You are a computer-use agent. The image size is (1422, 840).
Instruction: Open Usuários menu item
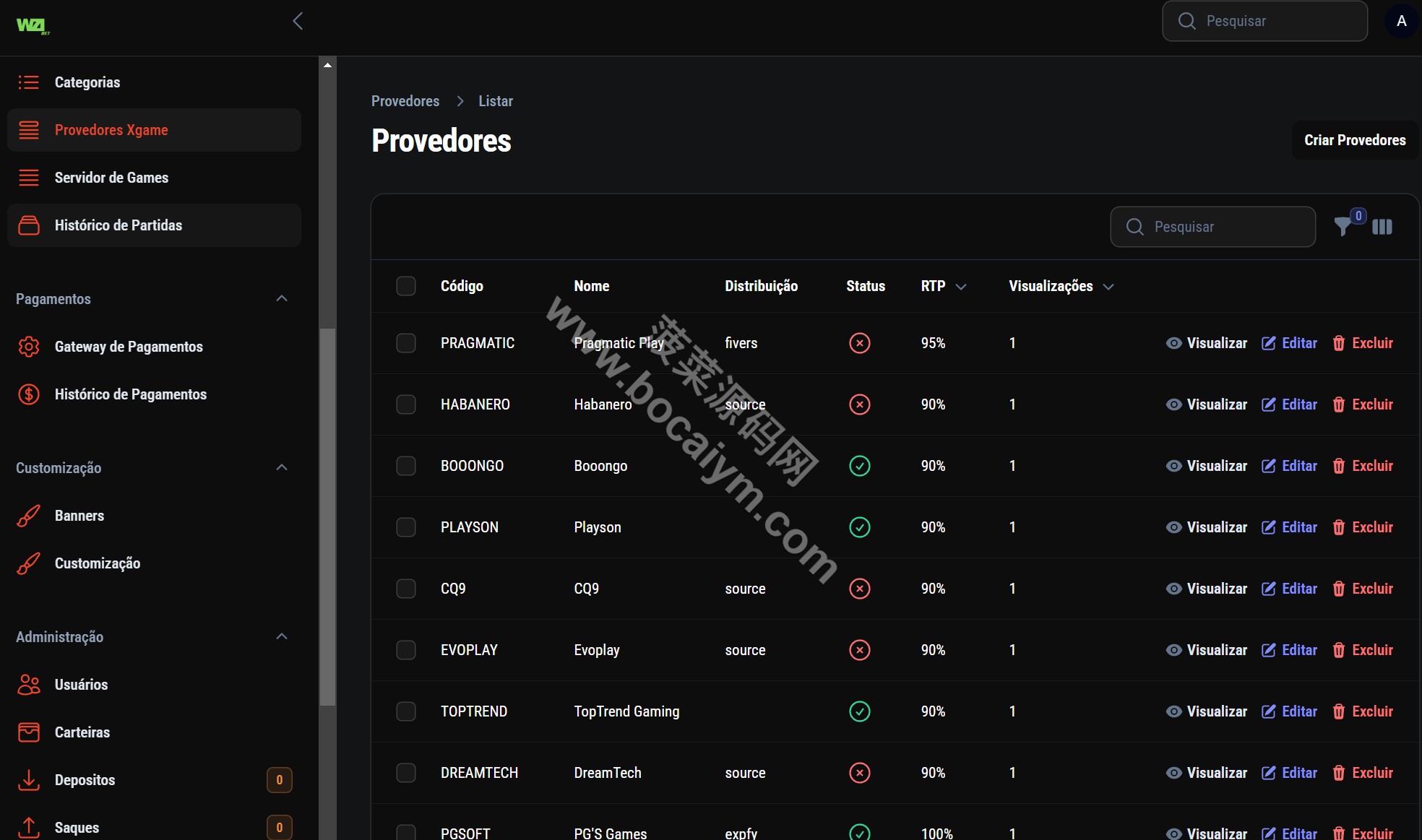point(154,685)
